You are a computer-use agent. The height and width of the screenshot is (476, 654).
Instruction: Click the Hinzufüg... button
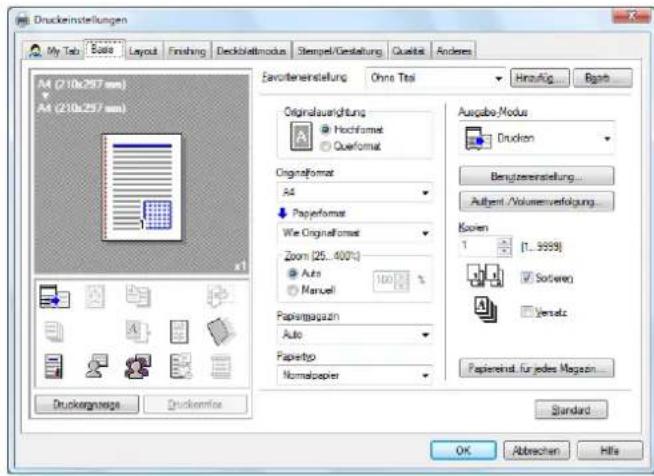click(x=540, y=78)
